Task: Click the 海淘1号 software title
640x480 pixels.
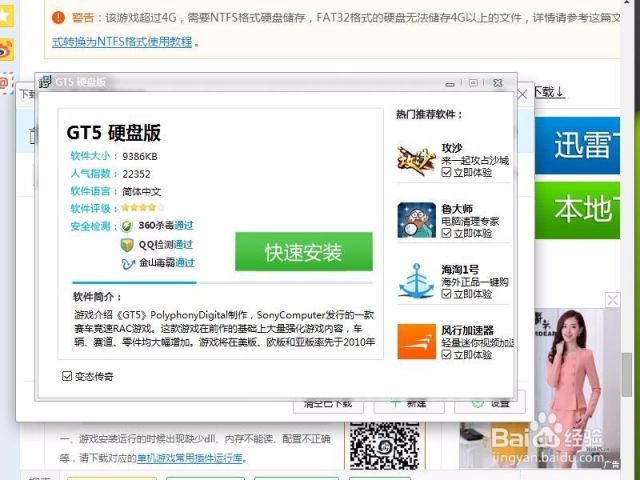Action: click(x=460, y=269)
